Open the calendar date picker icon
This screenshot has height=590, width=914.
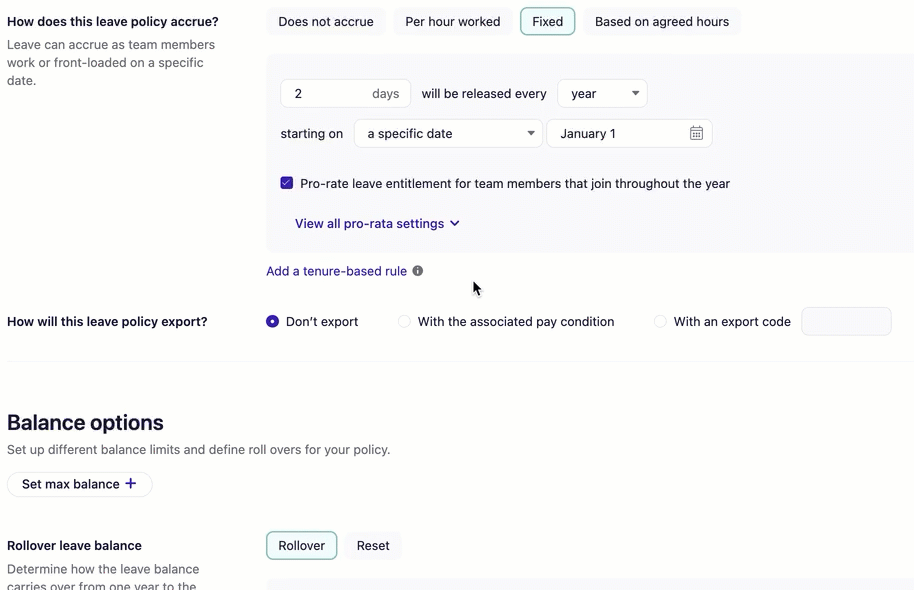[696, 134]
